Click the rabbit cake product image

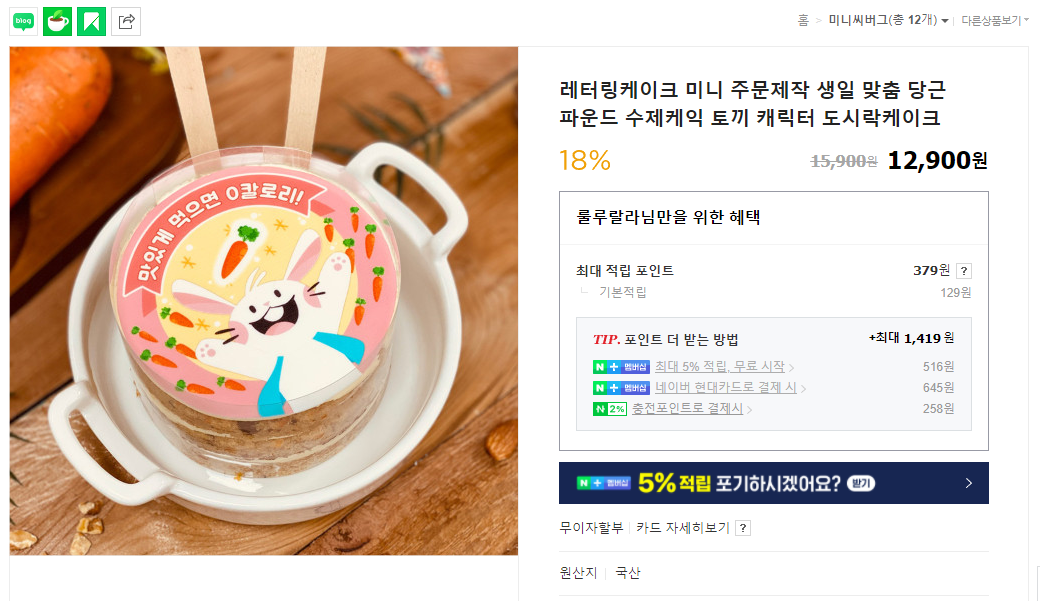[264, 300]
